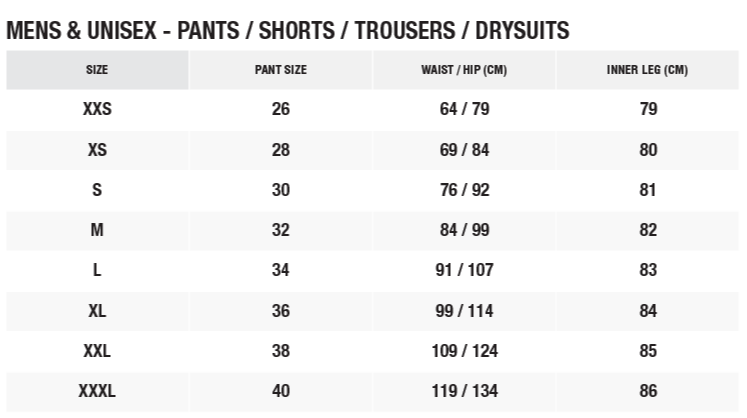Click waist/hip value 99 / 114
747x418 pixels.
coord(464,311)
